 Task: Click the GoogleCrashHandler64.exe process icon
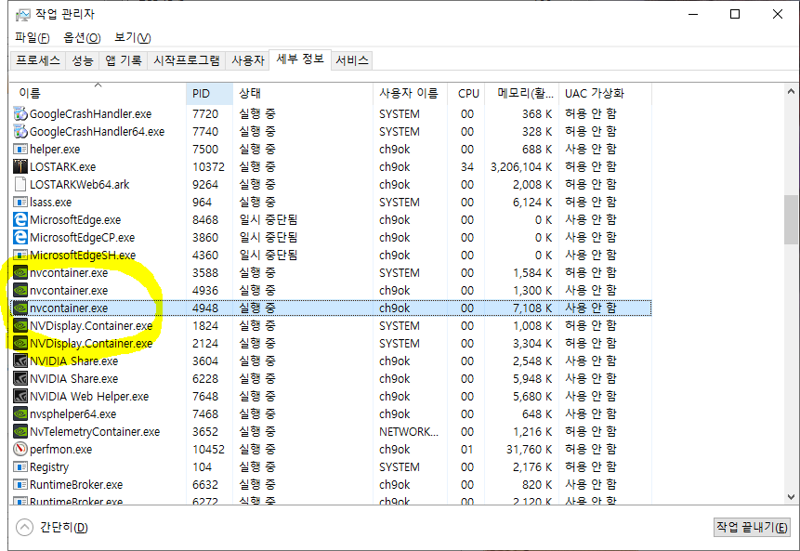tap(20, 132)
